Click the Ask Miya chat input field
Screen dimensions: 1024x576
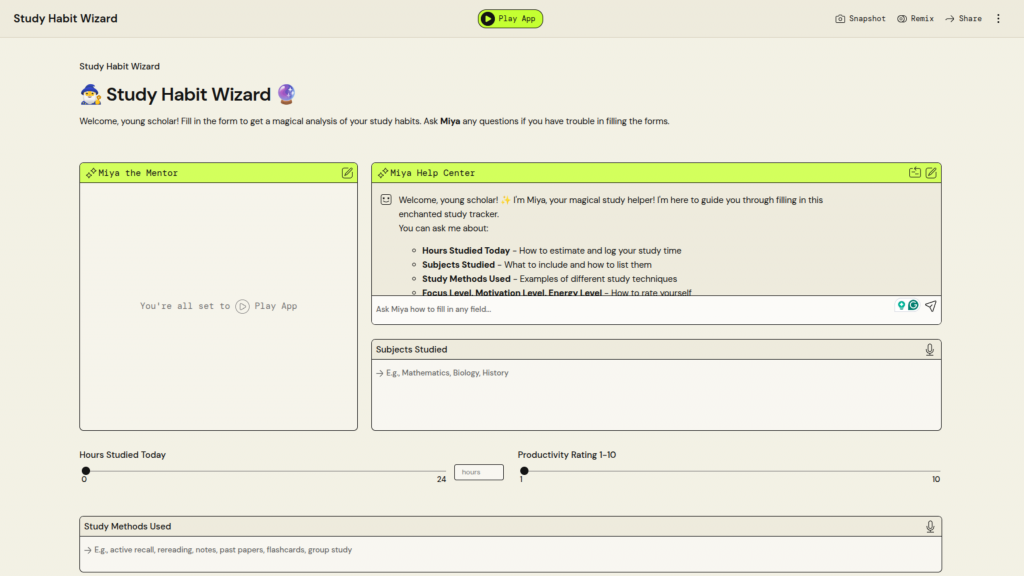click(x=630, y=309)
